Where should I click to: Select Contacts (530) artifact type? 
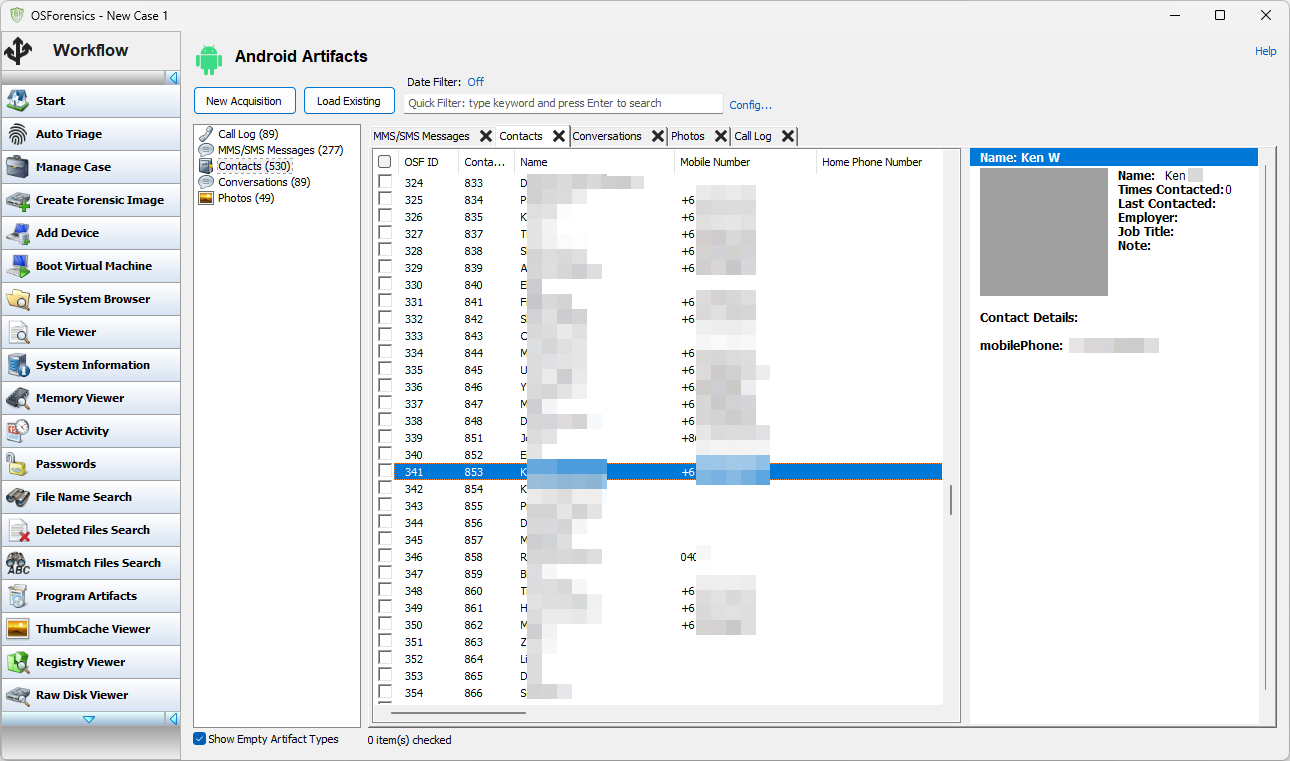(254, 166)
